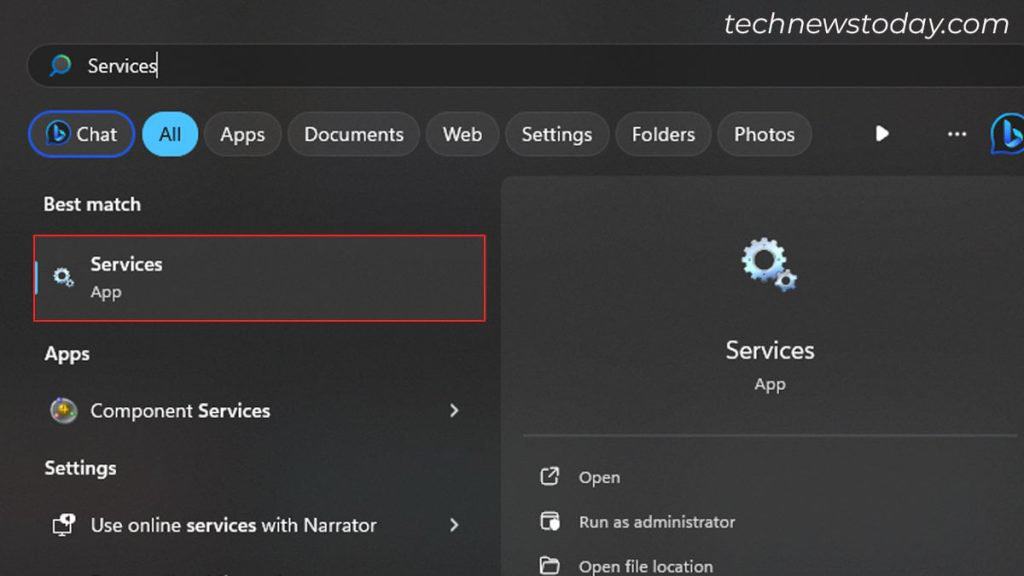The width and height of the screenshot is (1024, 576).
Task: Expand the Narrator online services result chevron
Action: pos(454,524)
